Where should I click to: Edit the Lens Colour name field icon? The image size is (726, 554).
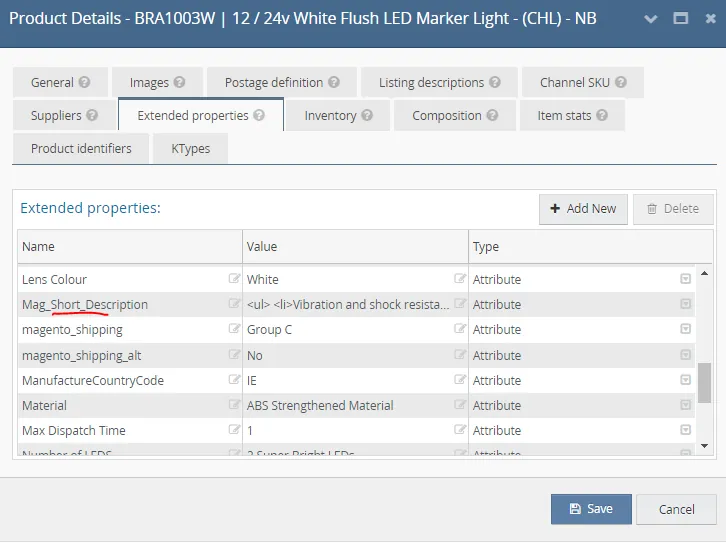pyautogui.click(x=234, y=278)
